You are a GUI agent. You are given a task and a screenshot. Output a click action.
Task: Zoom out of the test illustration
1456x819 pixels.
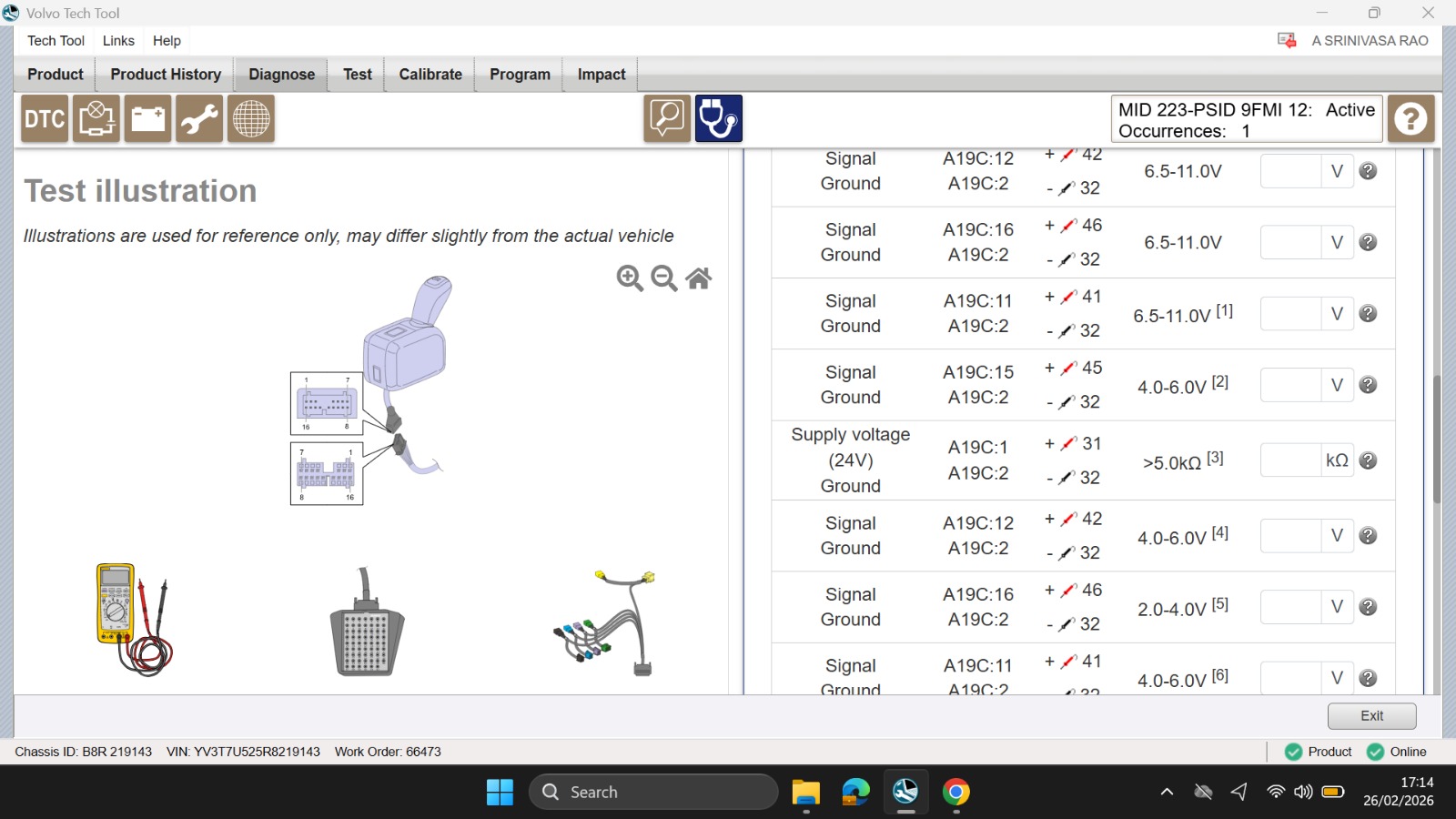(664, 278)
